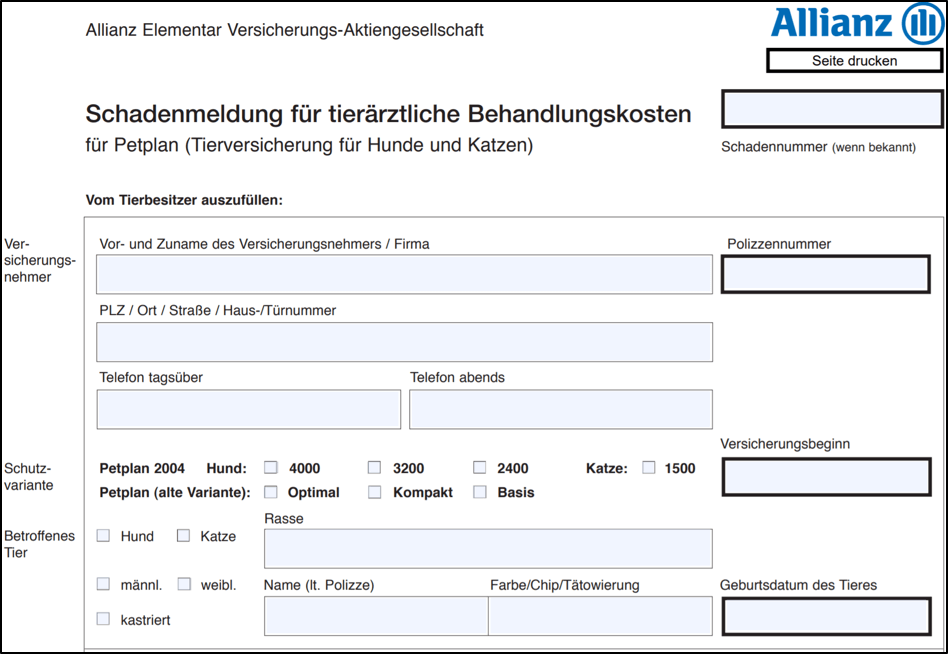948x654 pixels.
Task: Click the Petplan (alte Variante) label
Action: point(175,493)
